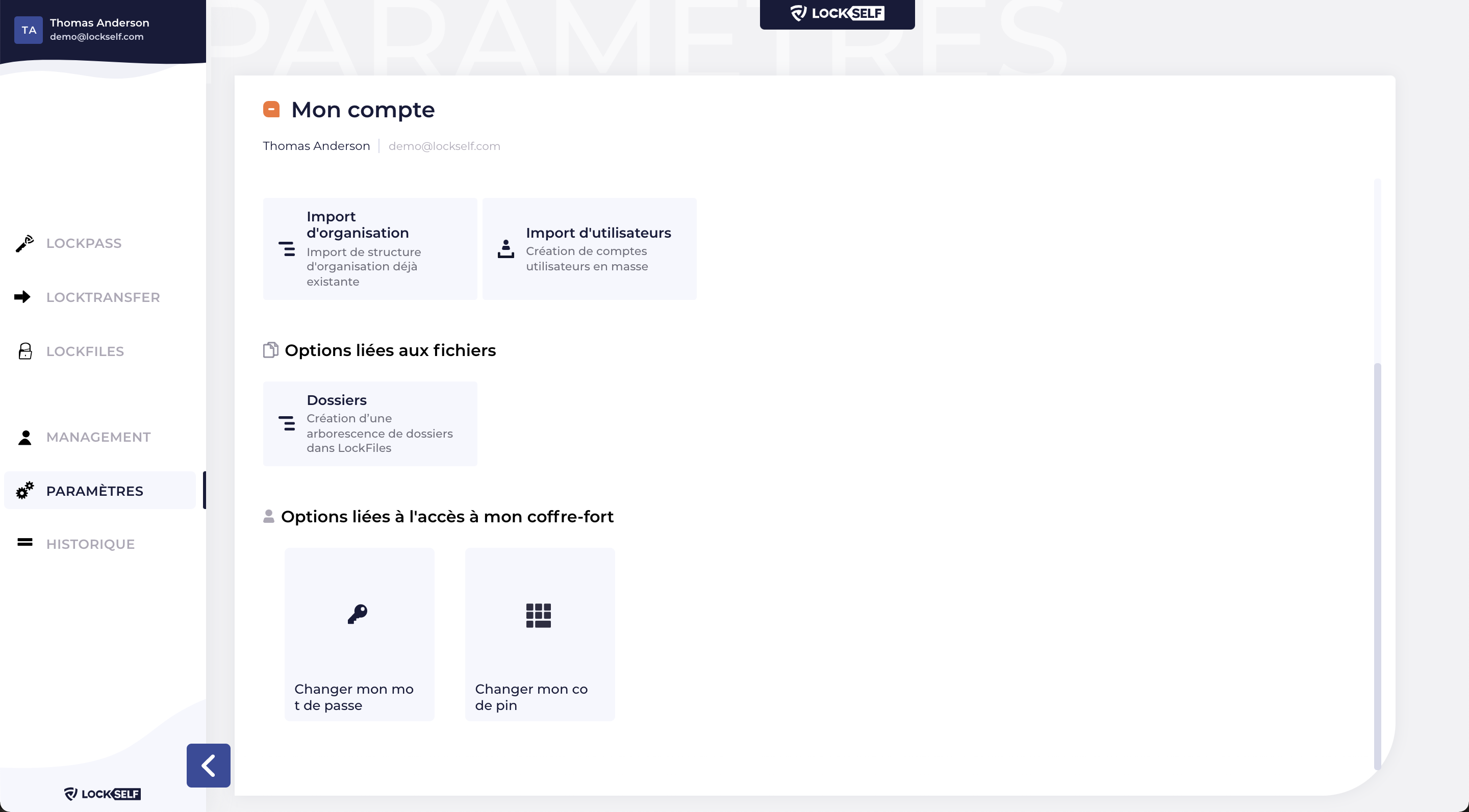Click the person icon beside coffre-fort options heading
The image size is (1469, 812).
coord(269,516)
